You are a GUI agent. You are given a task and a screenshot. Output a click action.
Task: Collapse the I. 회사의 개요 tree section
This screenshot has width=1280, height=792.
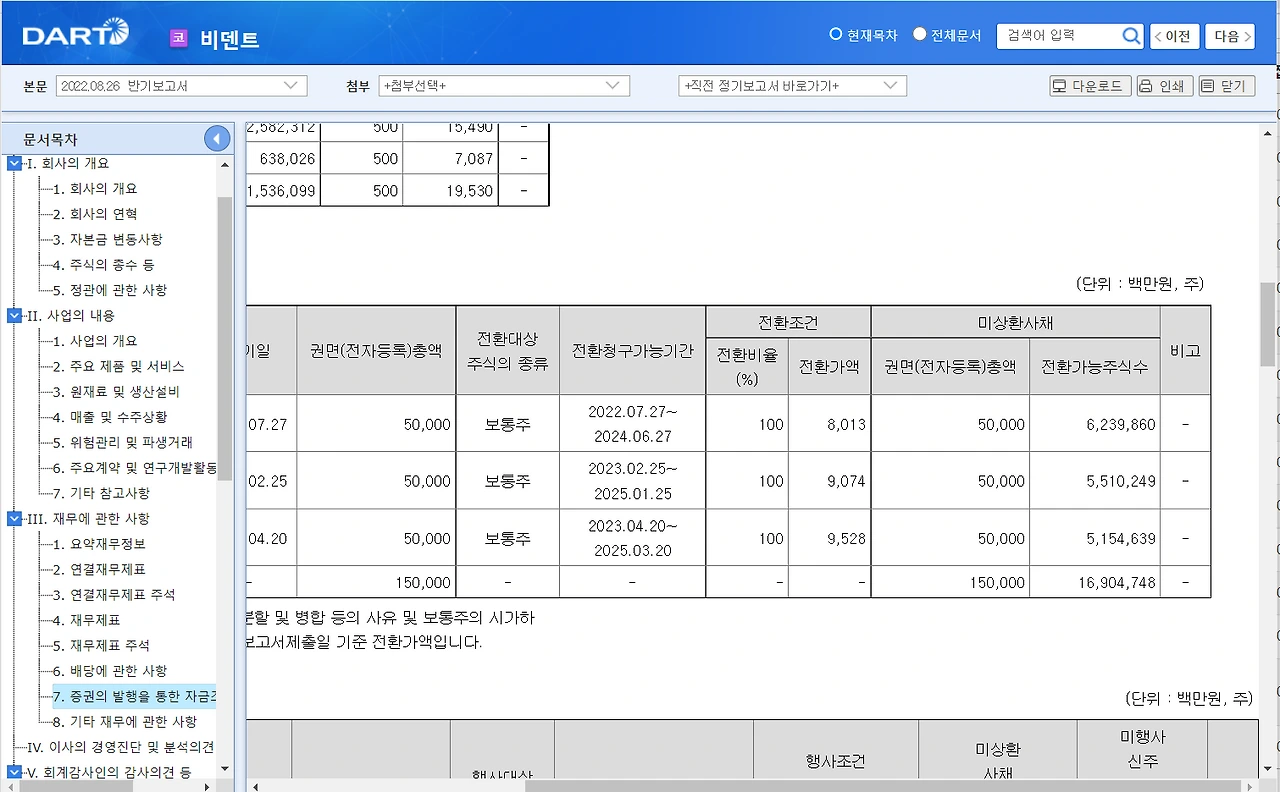point(14,163)
